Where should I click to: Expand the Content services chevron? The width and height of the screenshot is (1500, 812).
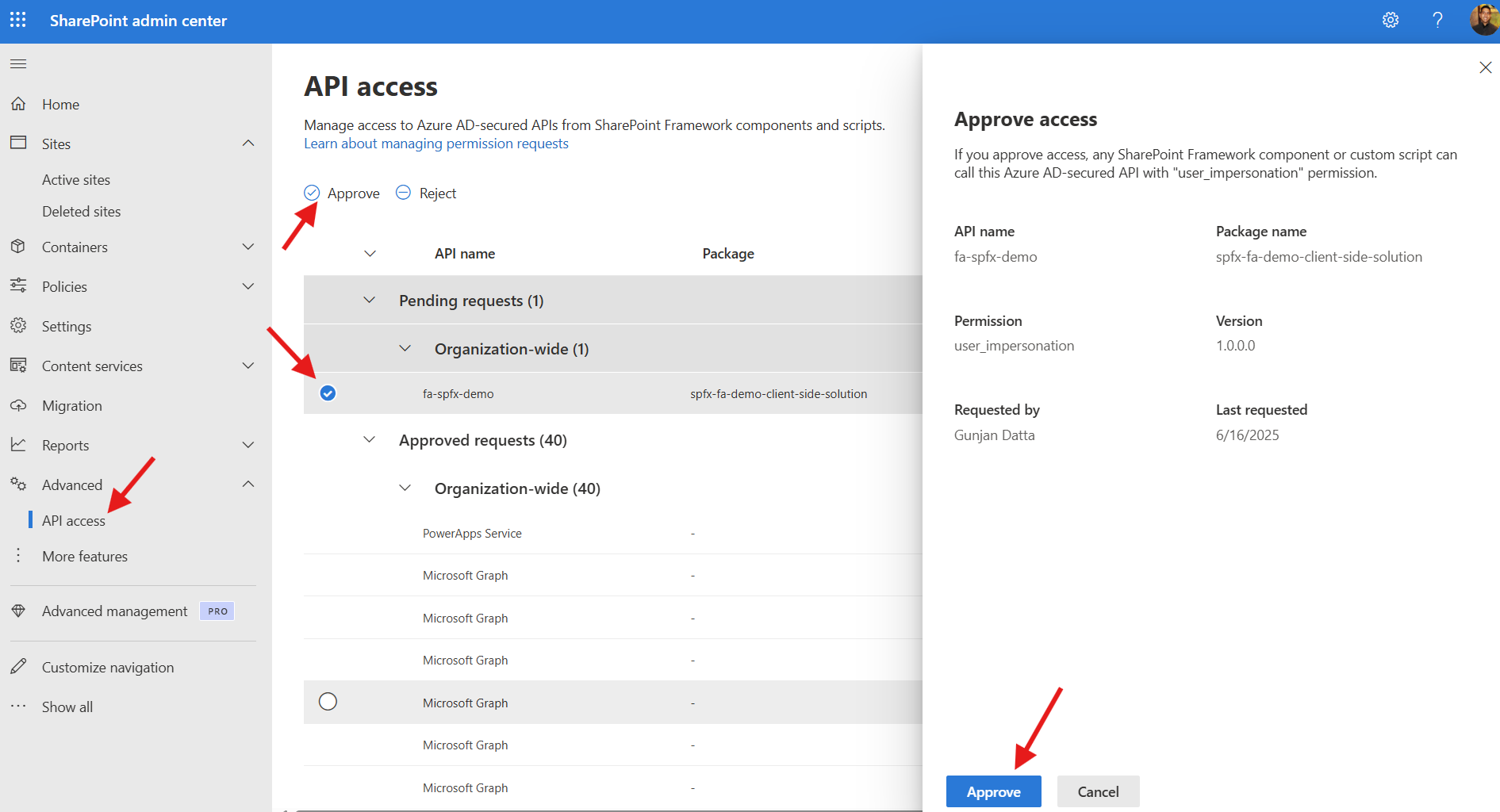click(x=248, y=366)
